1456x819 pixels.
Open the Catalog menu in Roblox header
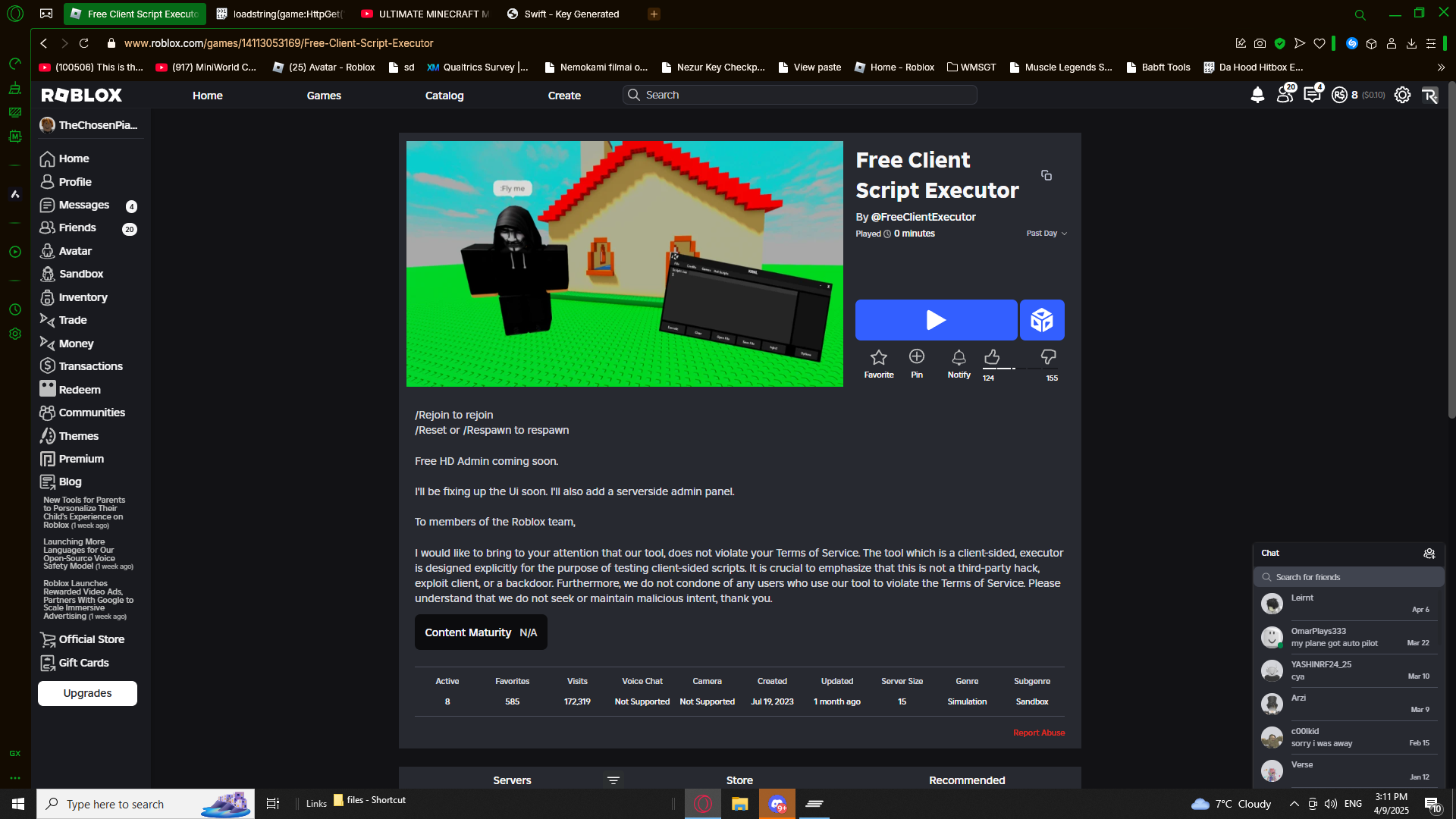tap(444, 96)
